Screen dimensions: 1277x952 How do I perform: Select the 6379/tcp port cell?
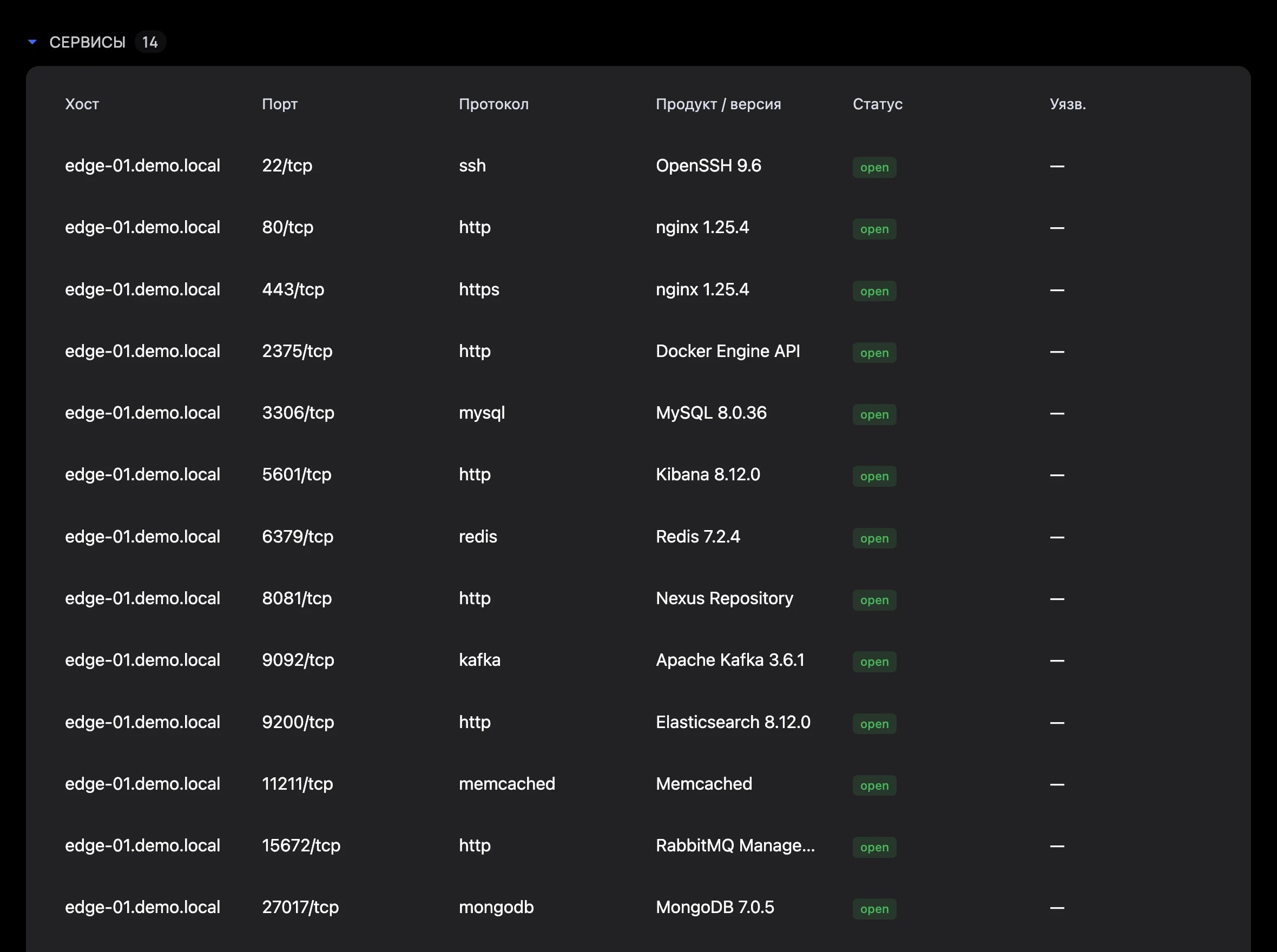(298, 537)
